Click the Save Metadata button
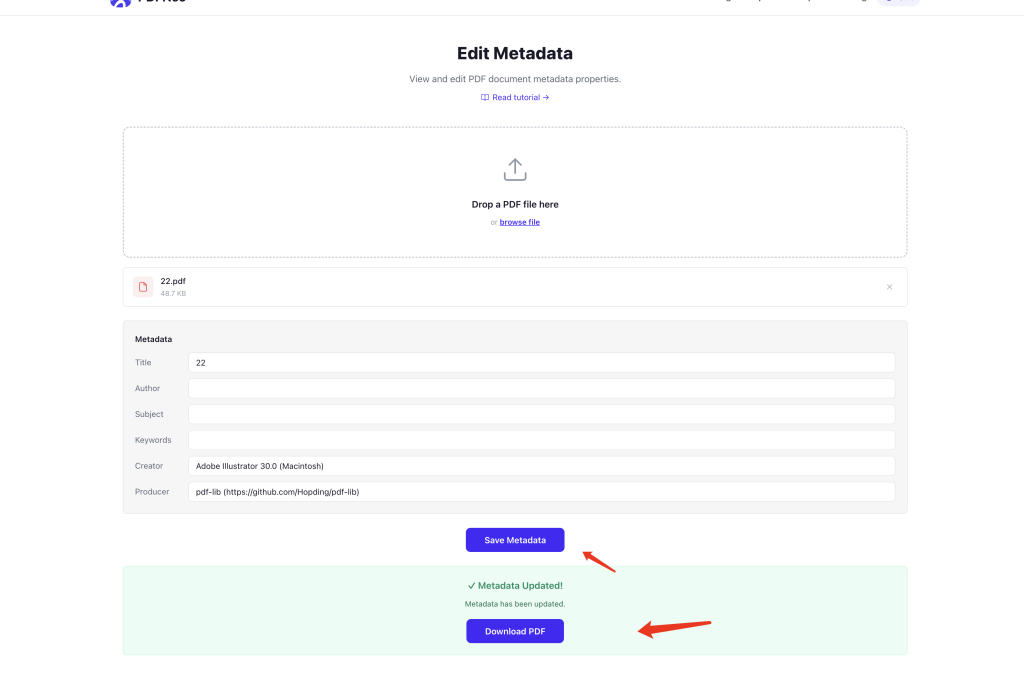1024x698 pixels. [x=515, y=540]
